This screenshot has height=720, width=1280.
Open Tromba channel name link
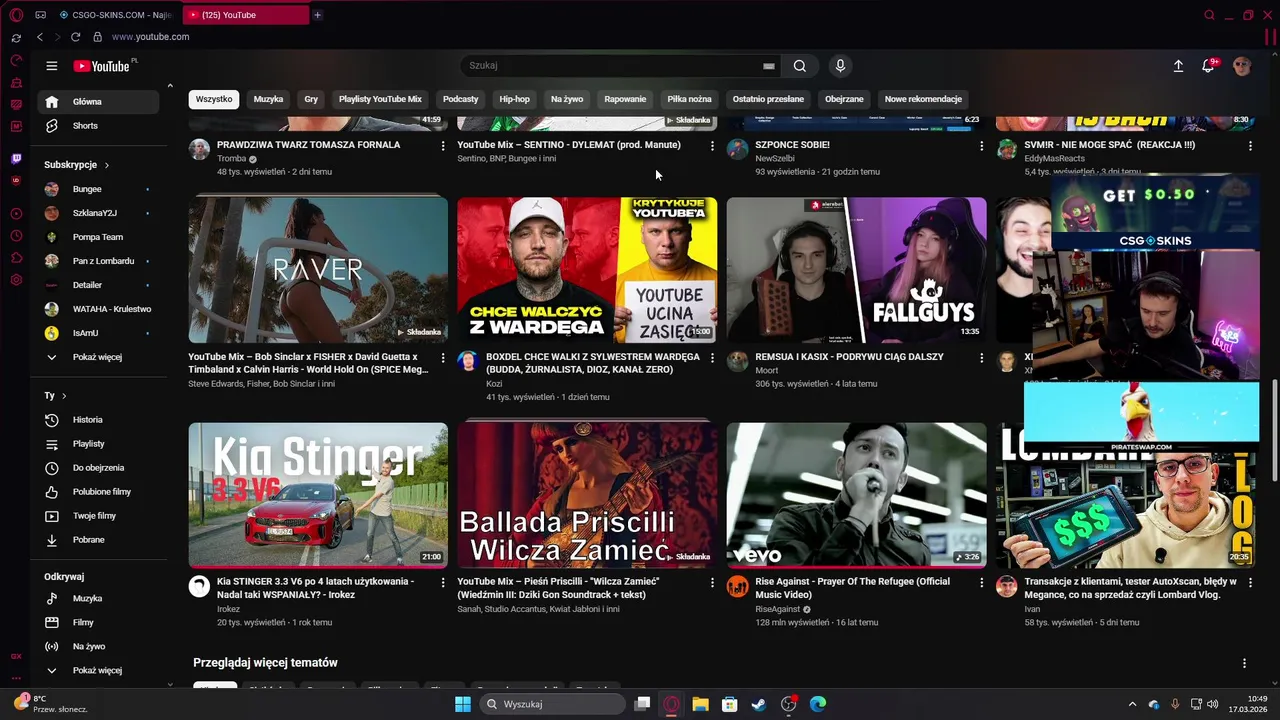(x=231, y=159)
